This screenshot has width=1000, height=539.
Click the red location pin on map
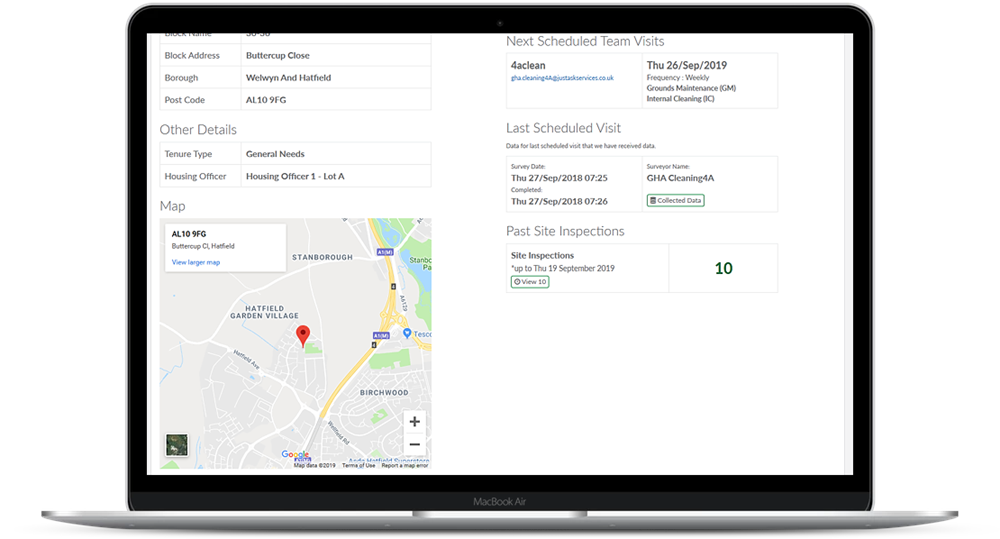(x=303, y=335)
